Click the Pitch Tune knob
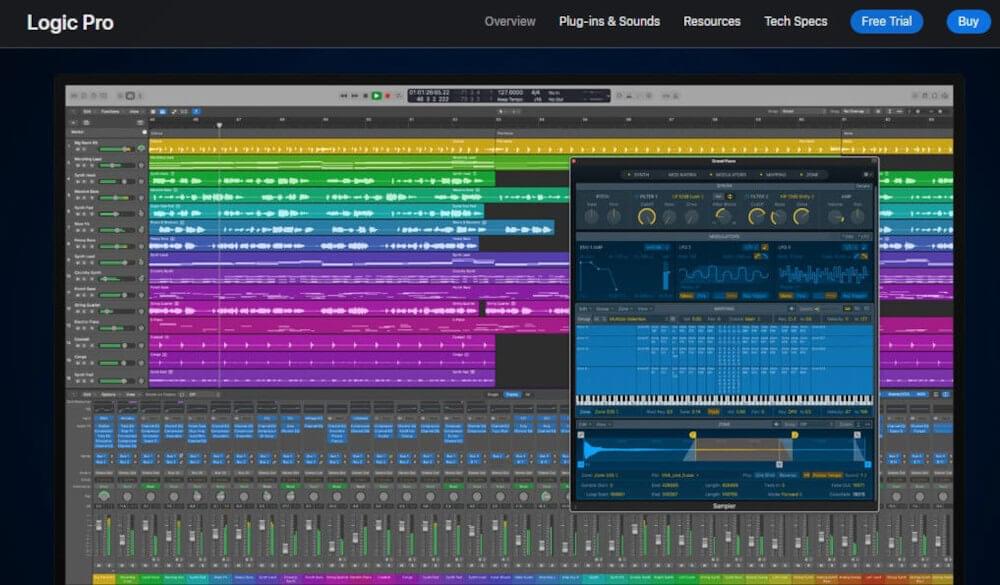The width and height of the screenshot is (1000, 585). [x=592, y=217]
